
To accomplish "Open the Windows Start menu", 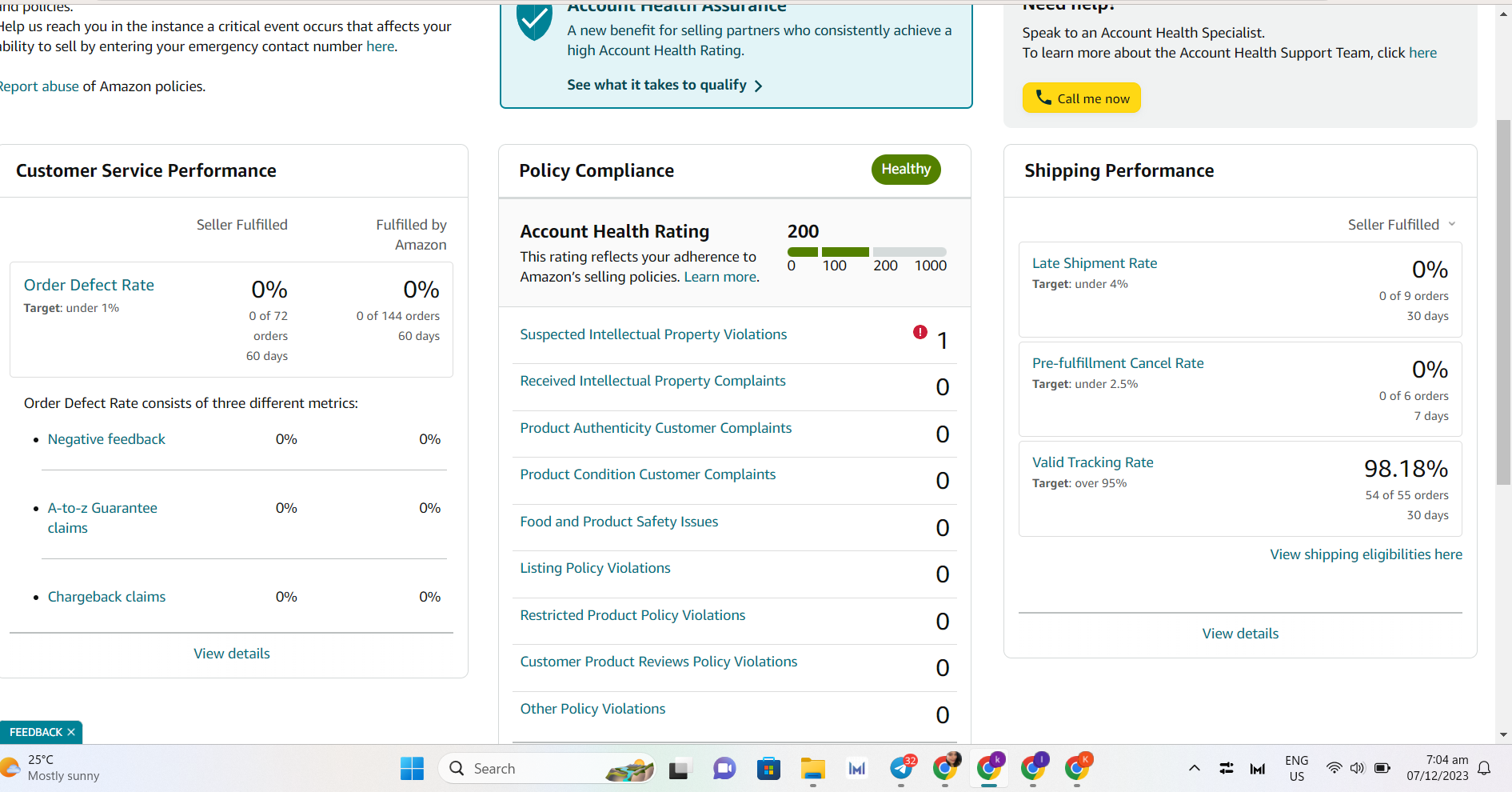I will [x=412, y=769].
